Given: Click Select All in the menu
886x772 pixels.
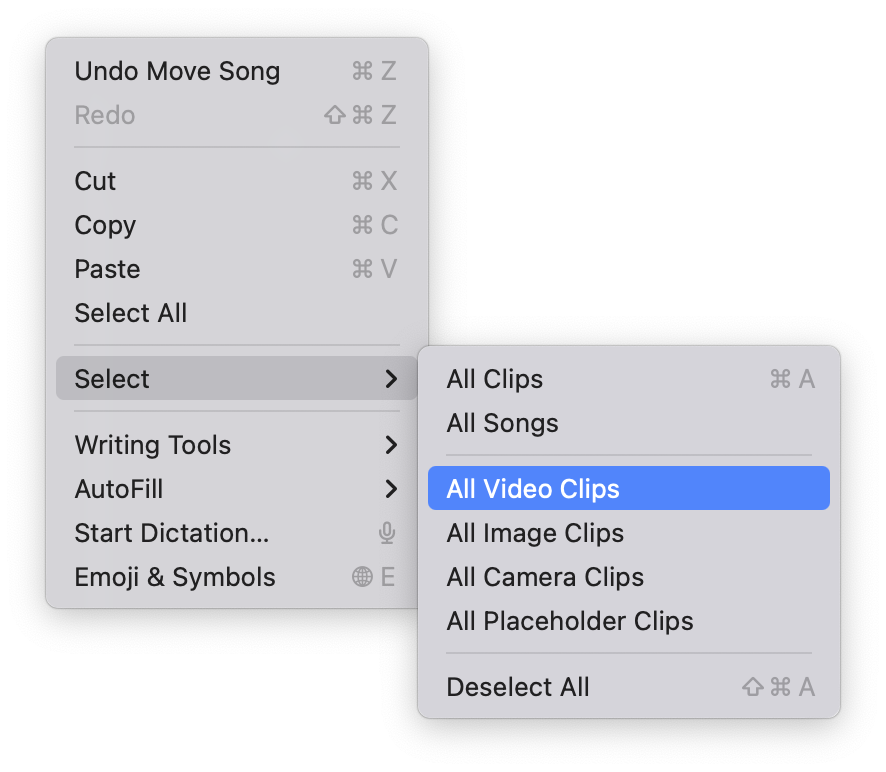Looking at the screenshot, I should [x=130, y=313].
